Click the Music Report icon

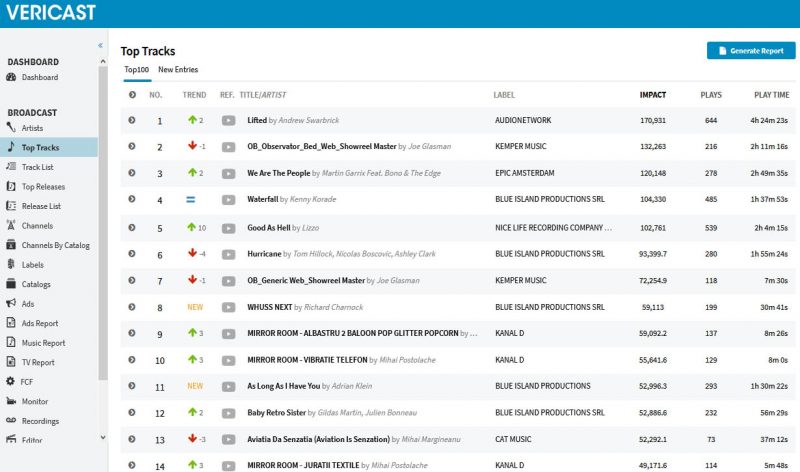[x=11, y=342]
